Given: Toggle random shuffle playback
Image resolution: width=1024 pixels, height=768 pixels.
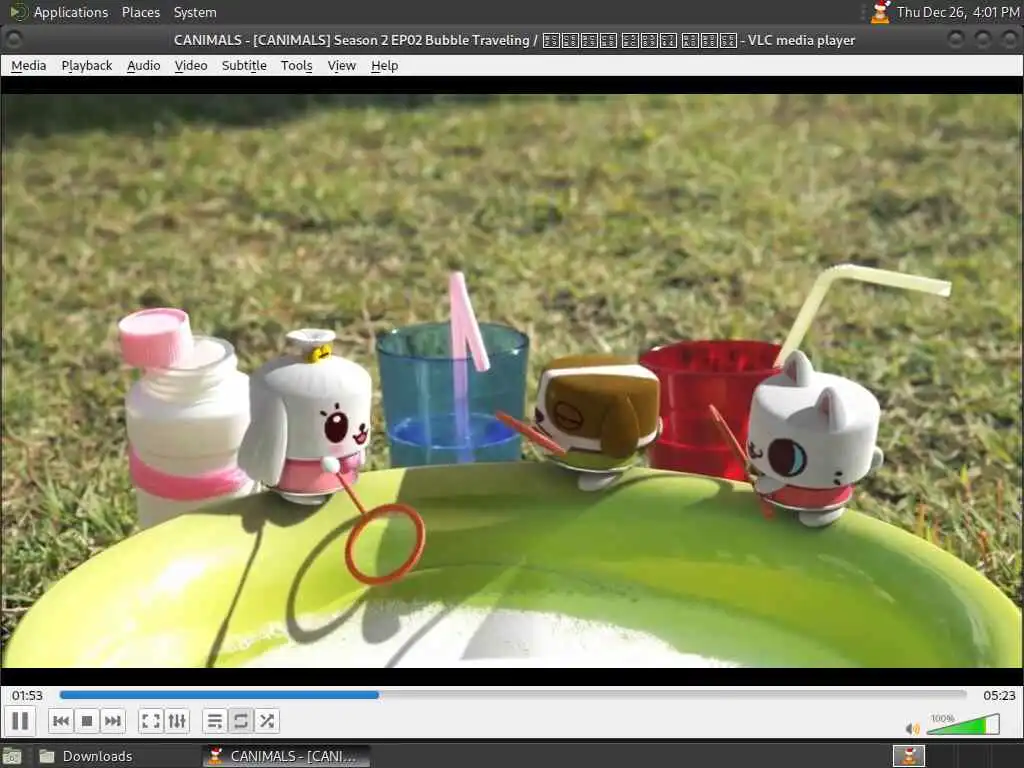Looking at the screenshot, I should coord(266,721).
